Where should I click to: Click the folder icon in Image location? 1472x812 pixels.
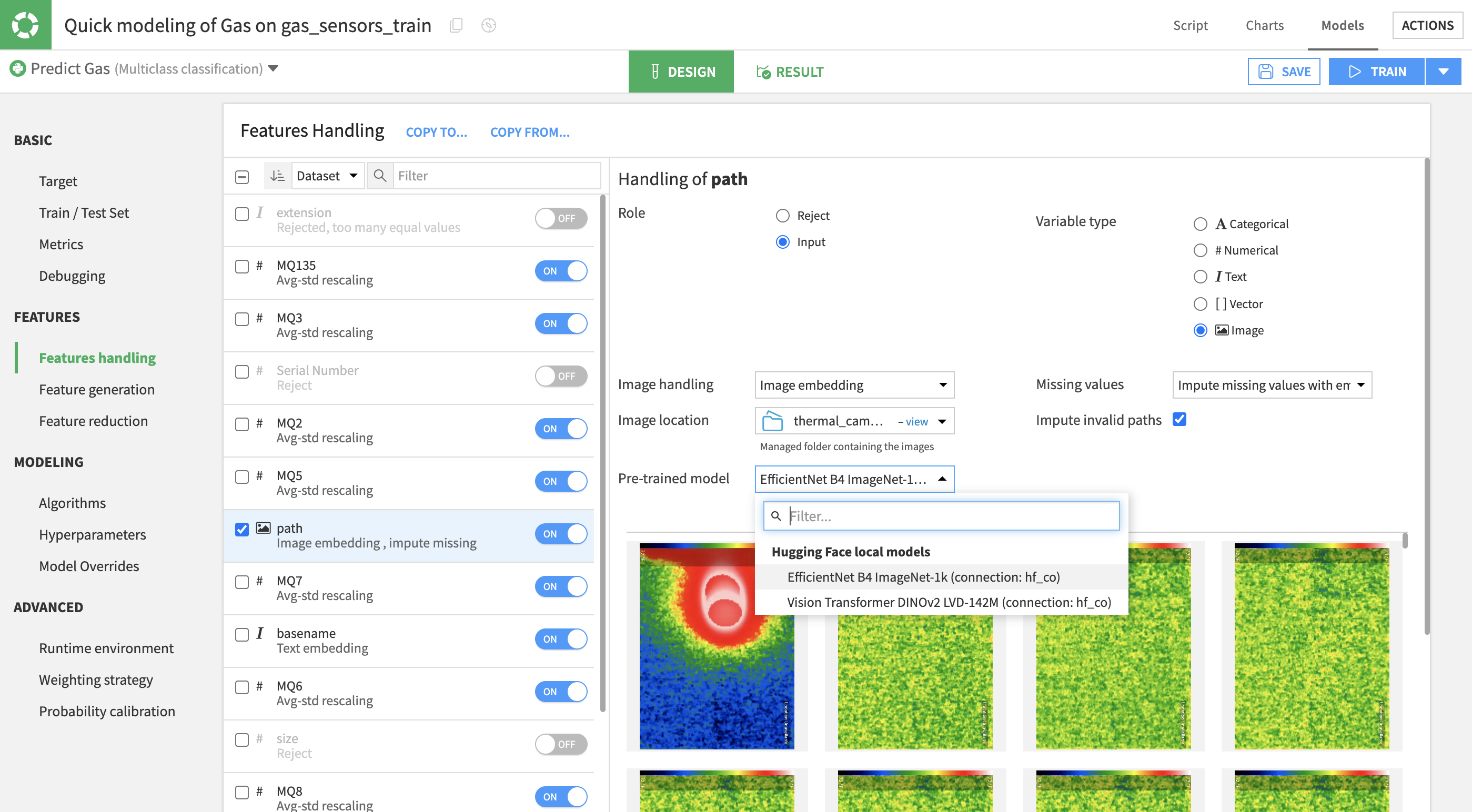tap(773, 421)
